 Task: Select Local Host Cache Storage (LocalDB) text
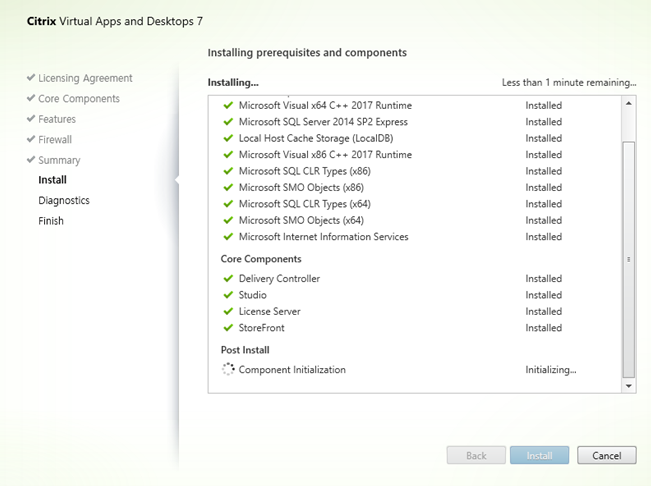click(x=316, y=138)
